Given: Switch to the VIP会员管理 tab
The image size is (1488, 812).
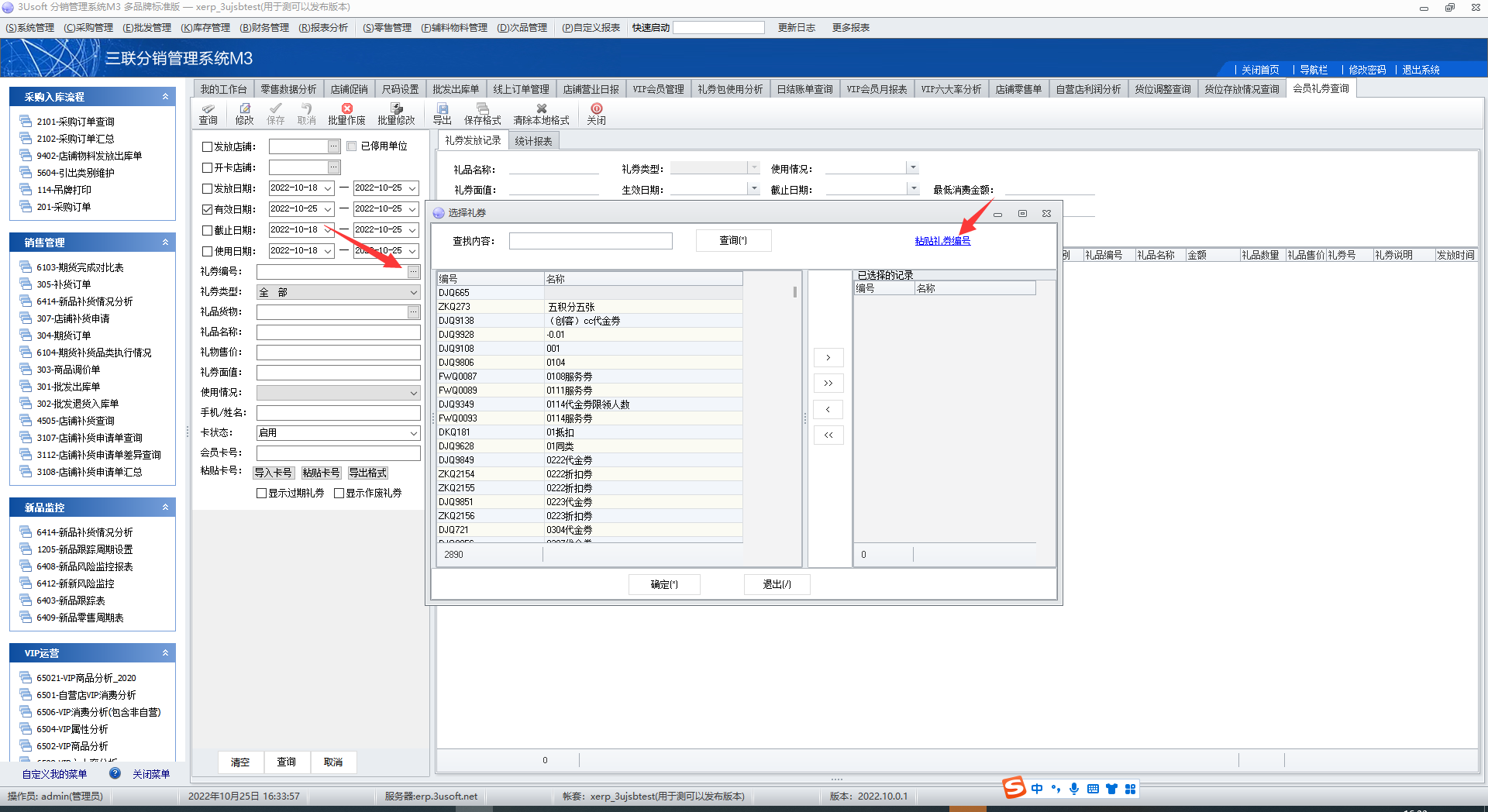Looking at the screenshot, I should pos(658,89).
